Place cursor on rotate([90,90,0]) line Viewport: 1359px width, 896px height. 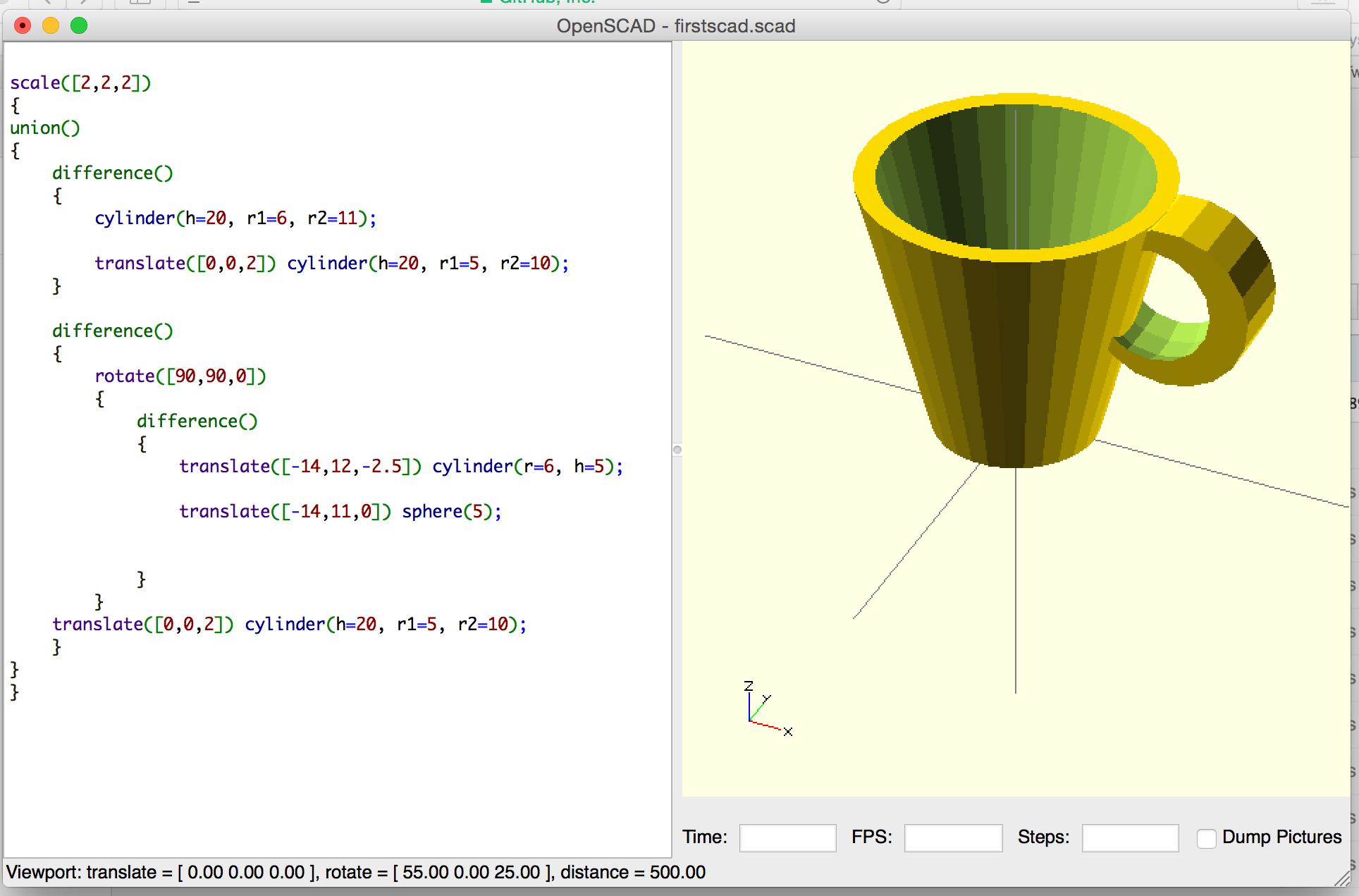click(180, 376)
